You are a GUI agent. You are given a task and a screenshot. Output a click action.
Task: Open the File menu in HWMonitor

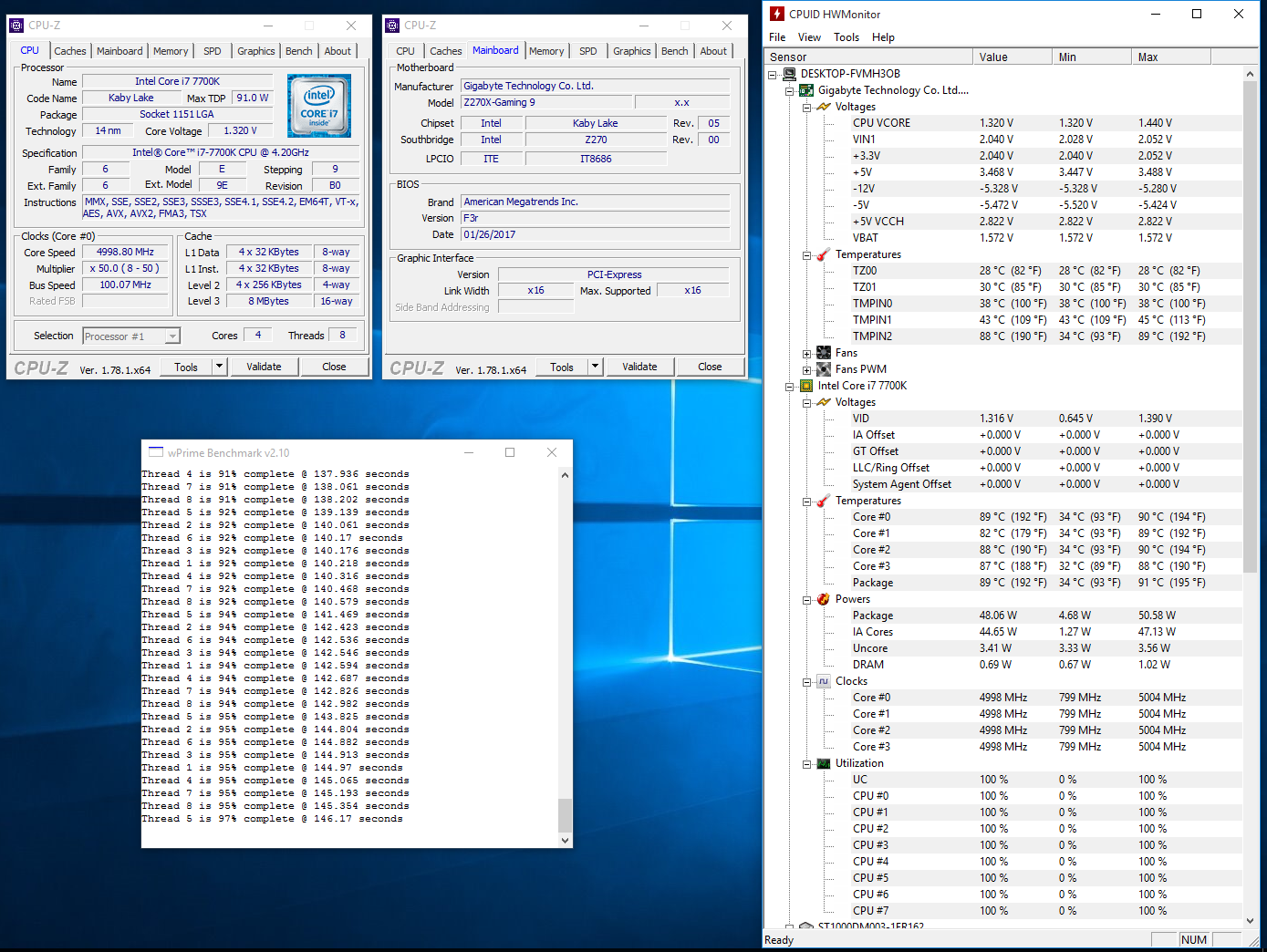(777, 37)
